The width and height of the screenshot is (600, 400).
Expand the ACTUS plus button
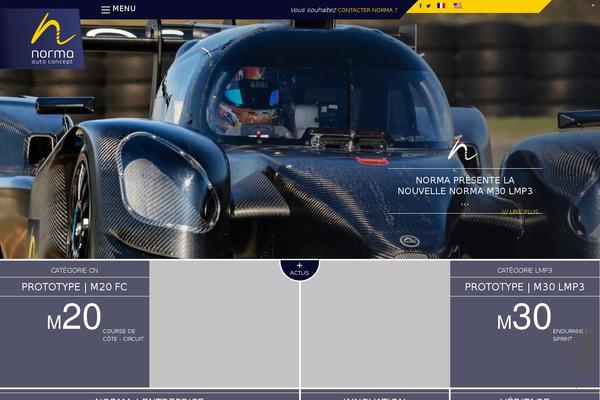[x=300, y=269]
